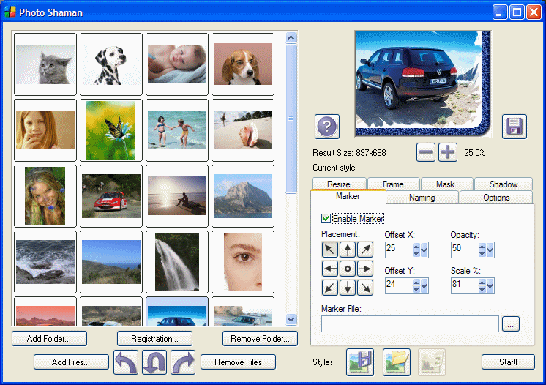Screen dimensions: 546x385
Task: Click the thumbnail list scrollbar thumb
Action: [x=291, y=118]
